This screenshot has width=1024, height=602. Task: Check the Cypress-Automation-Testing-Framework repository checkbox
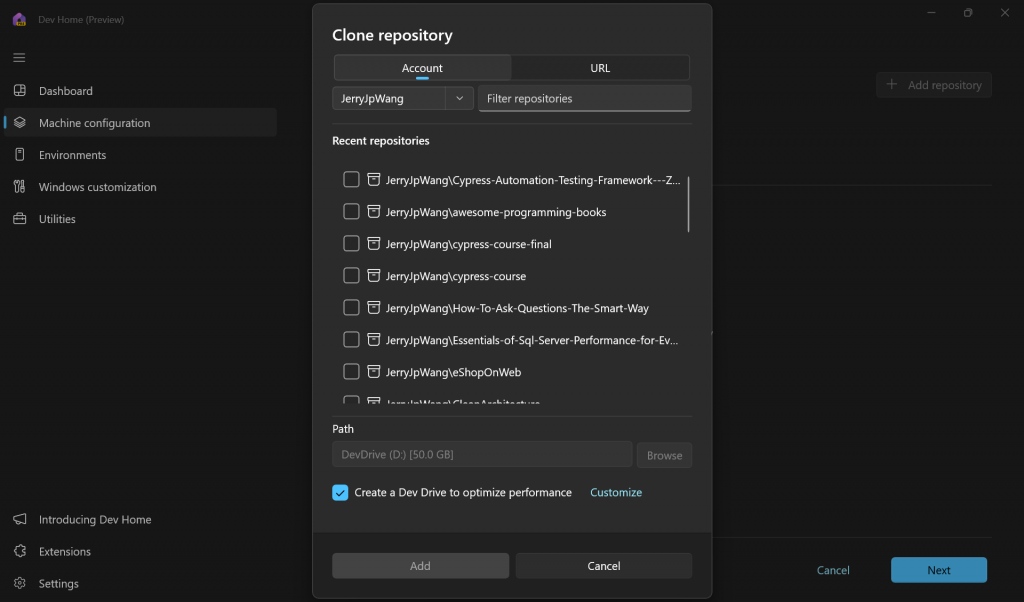351,179
